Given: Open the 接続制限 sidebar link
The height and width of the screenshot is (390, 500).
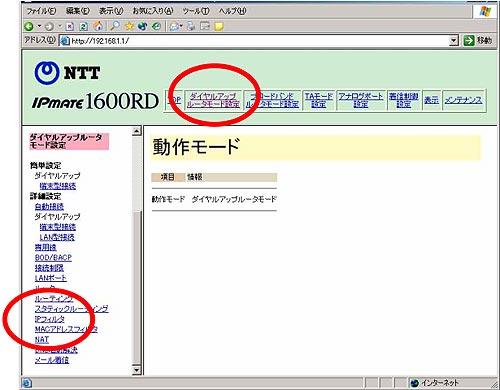Looking at the screenshot, I should pyautogui.click(x=49, y=268).
